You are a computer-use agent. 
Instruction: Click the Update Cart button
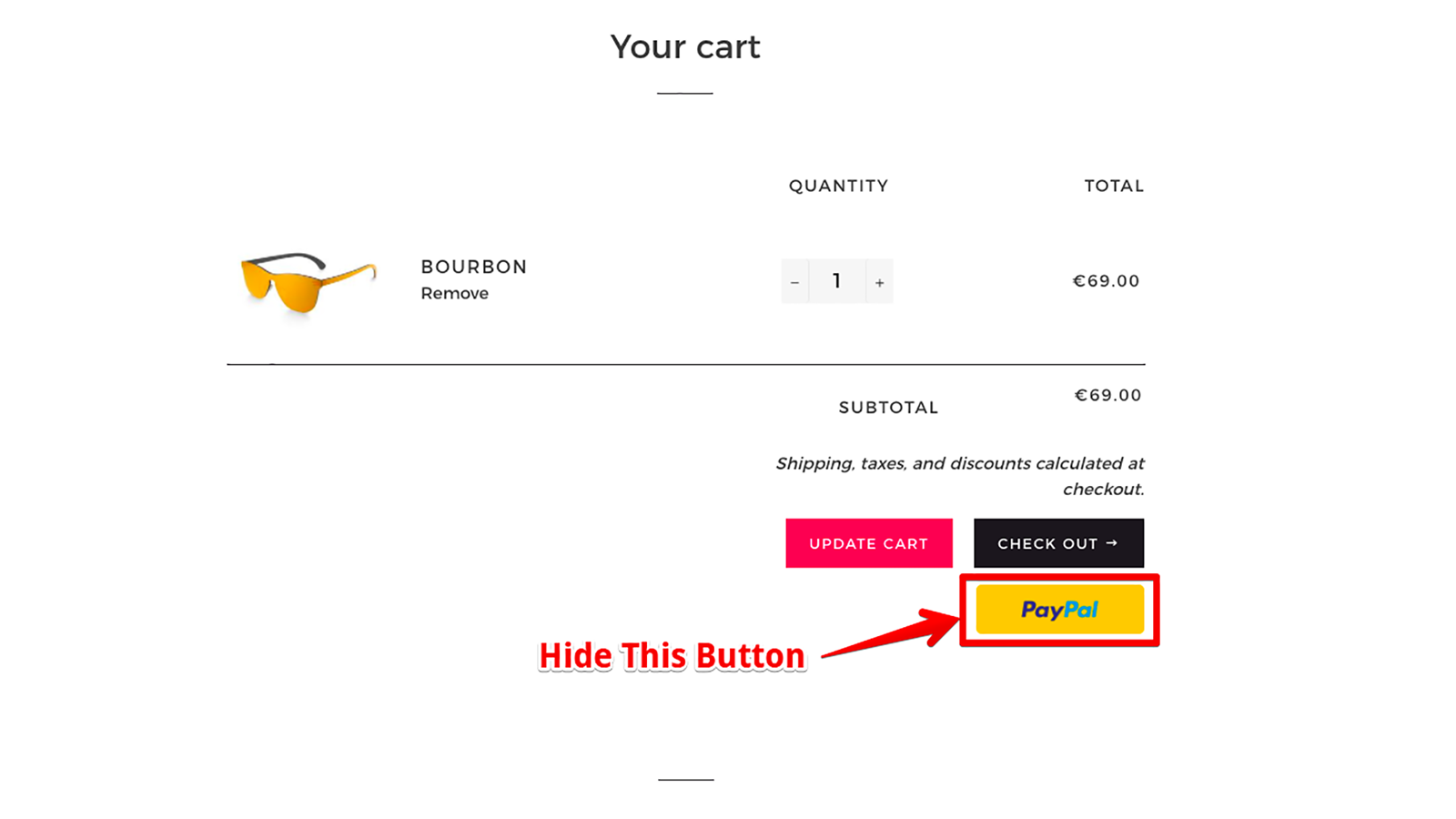coord(868,542)
